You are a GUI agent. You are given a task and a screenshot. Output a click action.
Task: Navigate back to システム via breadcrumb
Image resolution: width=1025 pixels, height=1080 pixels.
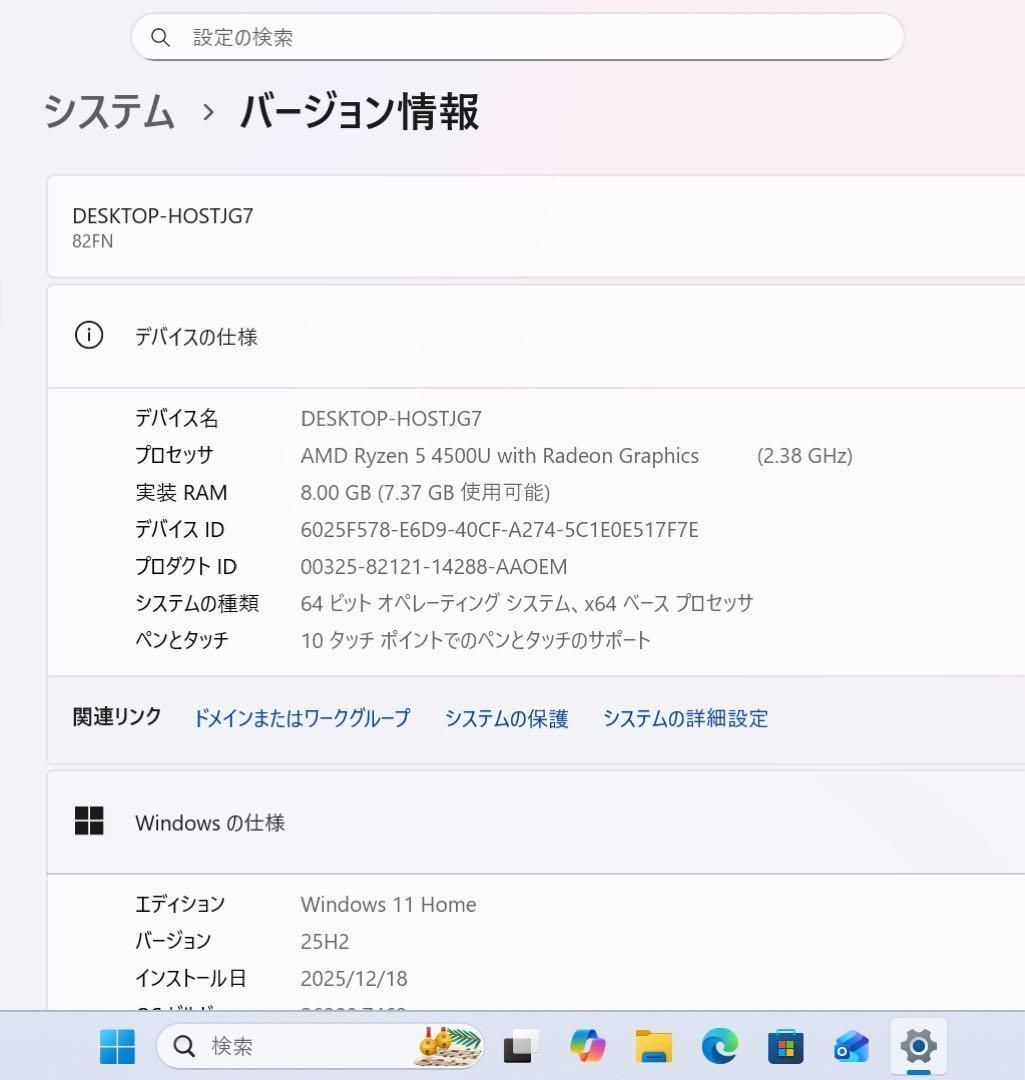click(x=108, y=113)
